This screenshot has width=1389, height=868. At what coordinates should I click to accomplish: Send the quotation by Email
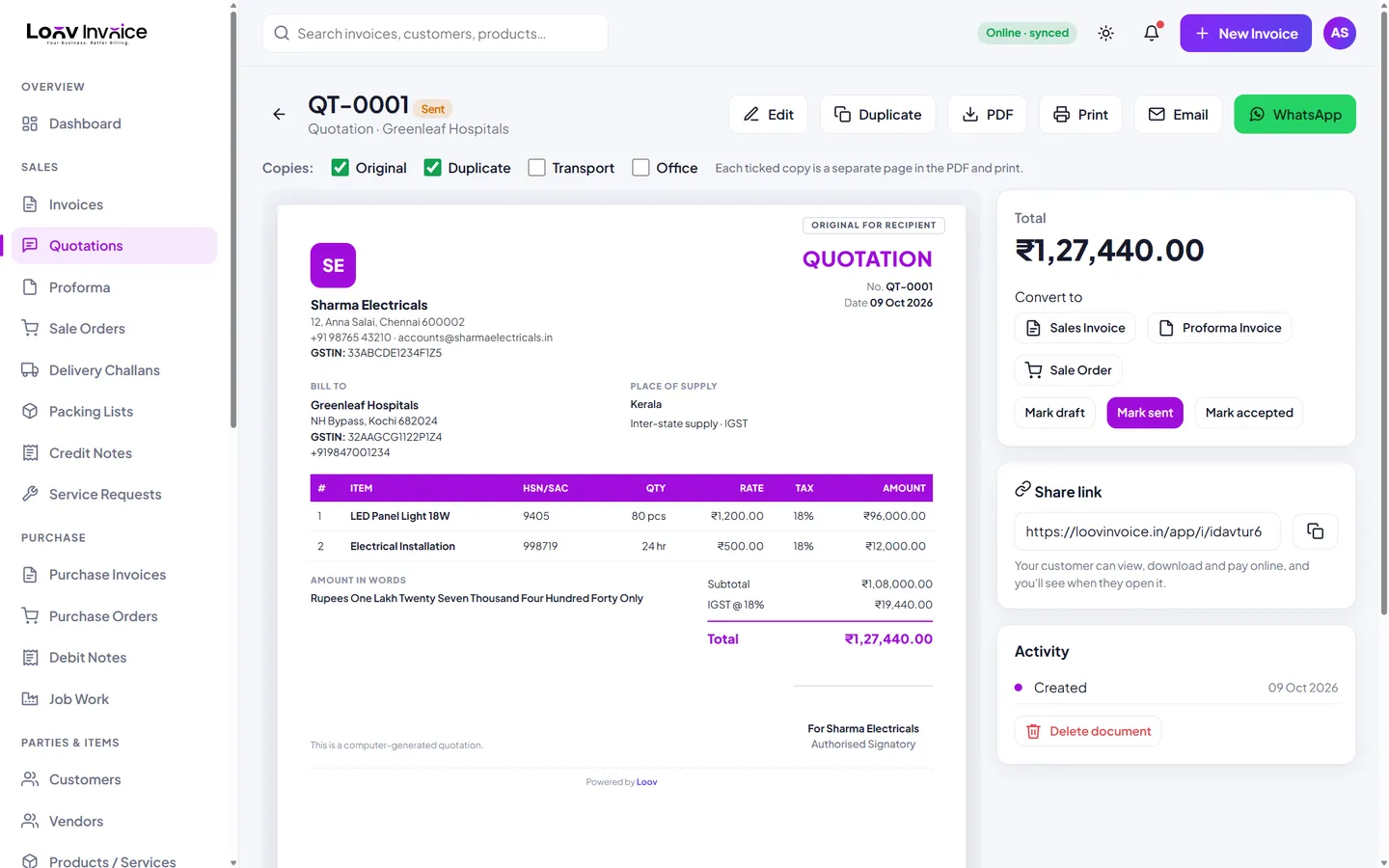click(x=1178, y=114)
